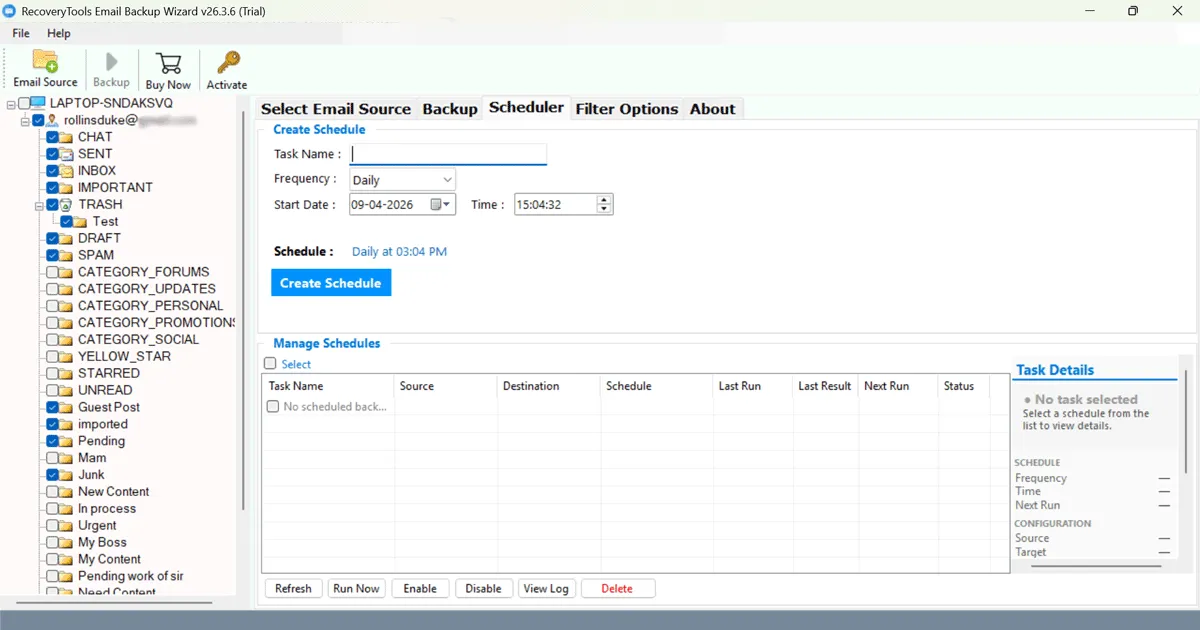Screen dimensions: 1200x630
Task: Collapse the rollinsduke account tree node
Action: pyautogui.click(x=25, y=120)
